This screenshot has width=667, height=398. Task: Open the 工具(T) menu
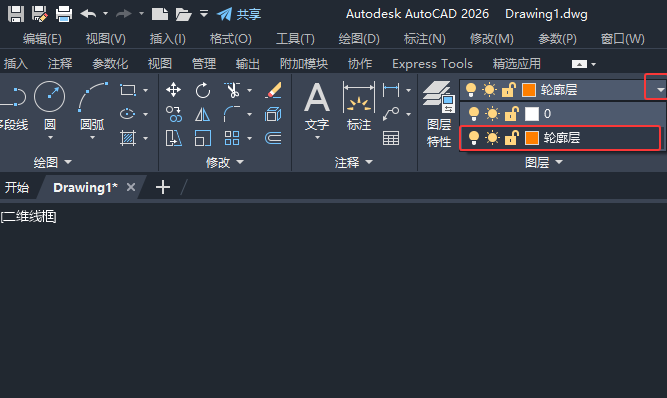click(x=295, y=39)
